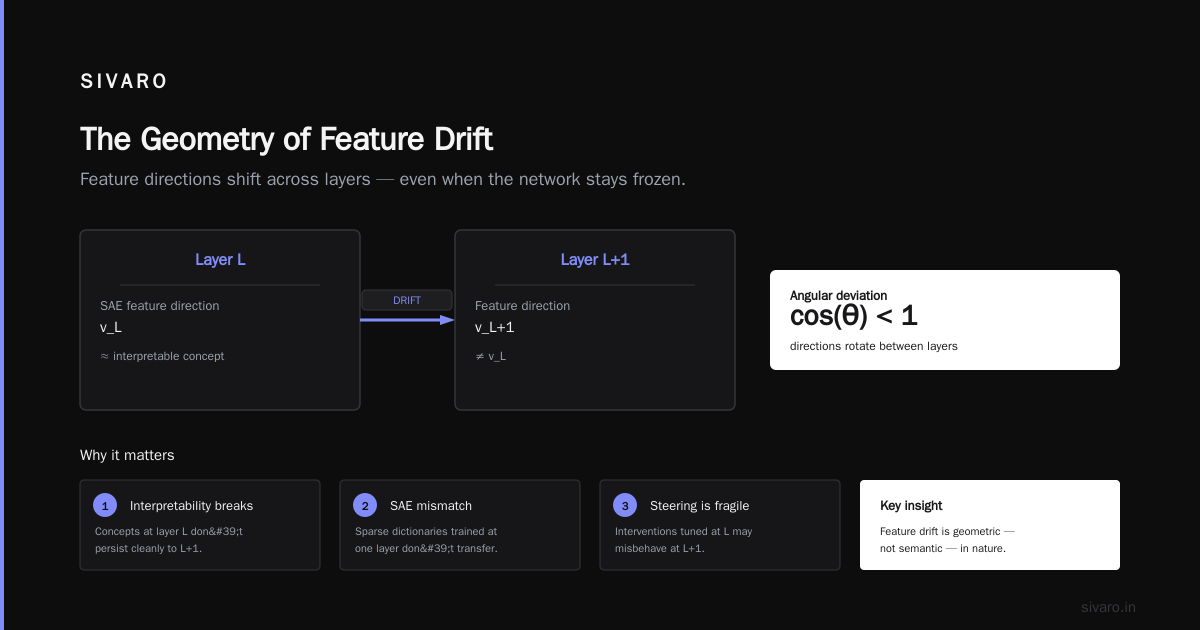Click the "≠ v_L" note
Screen dimensions: 1200x630
490,356
